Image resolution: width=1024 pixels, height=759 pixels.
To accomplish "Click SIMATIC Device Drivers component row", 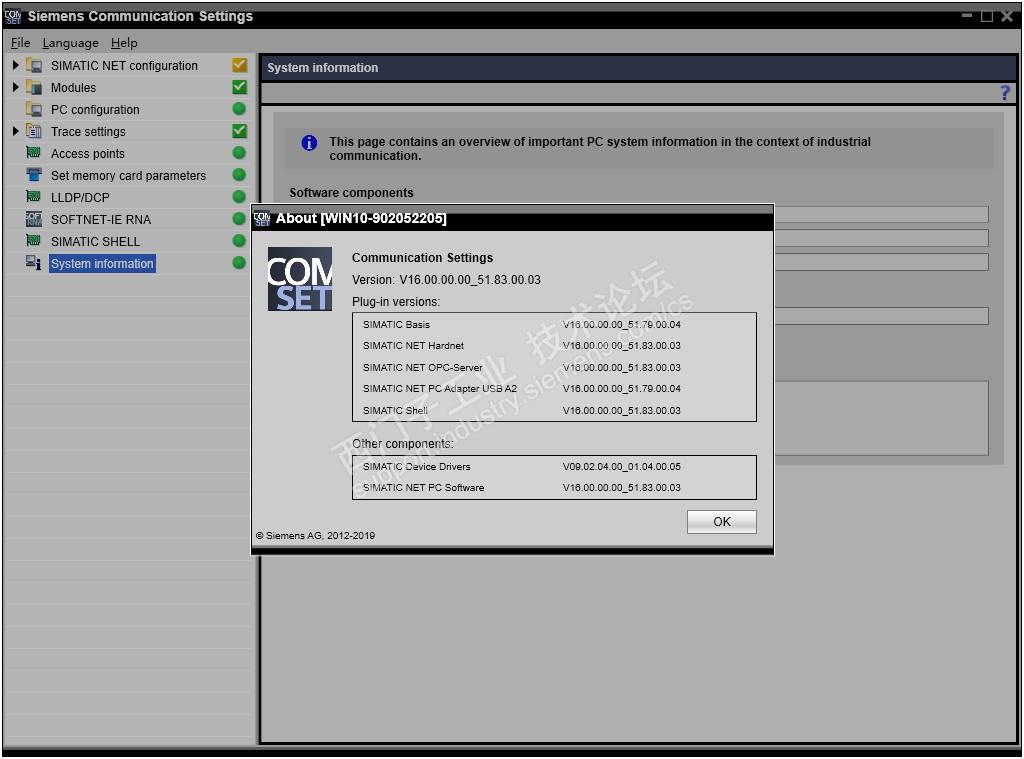I will [554, 466].
